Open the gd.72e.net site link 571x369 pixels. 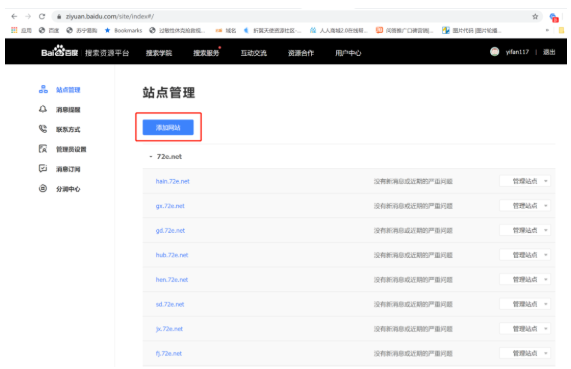point(170,230)
